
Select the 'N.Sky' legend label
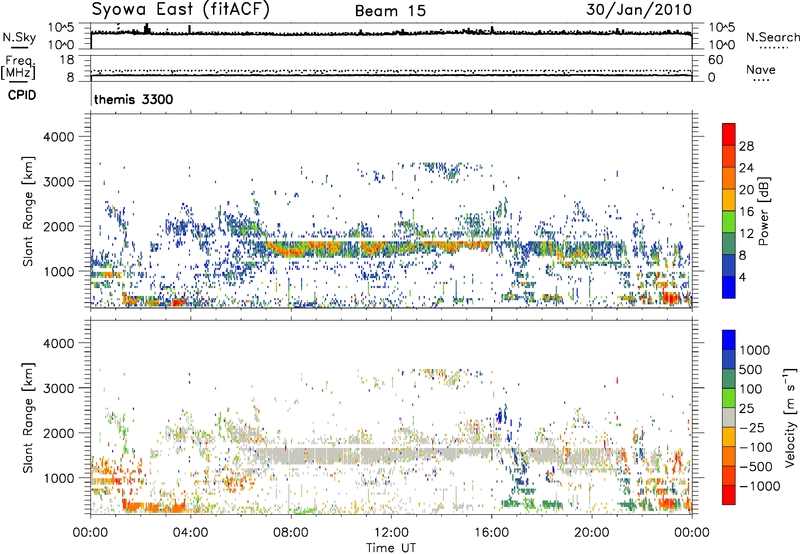[19, 37]
